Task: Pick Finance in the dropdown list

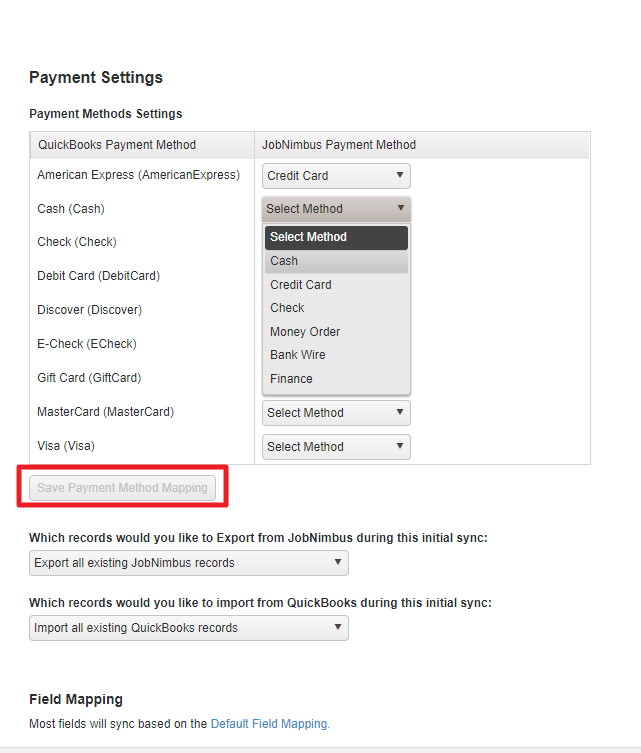Action: click(336, 379)
